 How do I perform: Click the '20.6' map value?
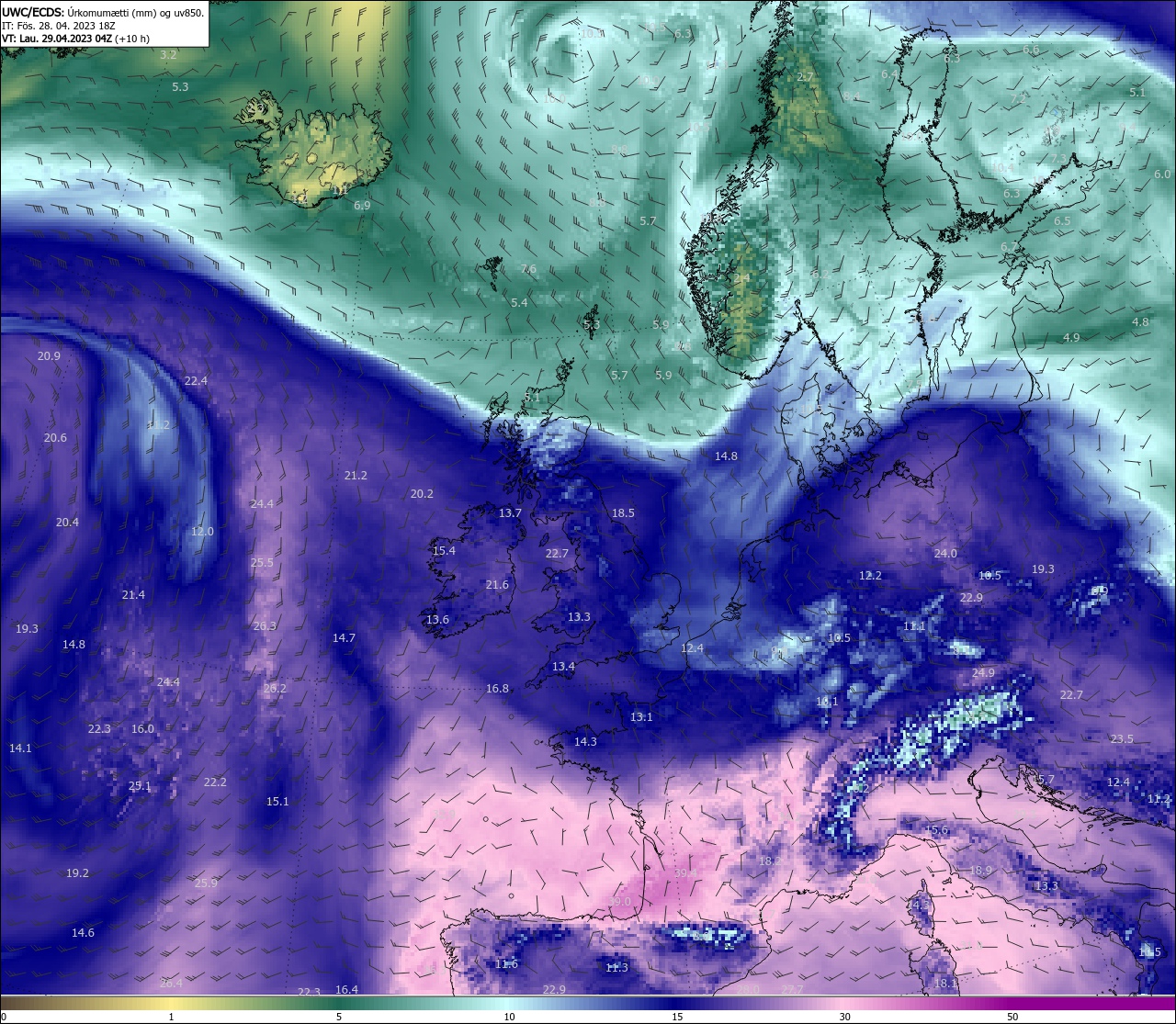(55, 438)
